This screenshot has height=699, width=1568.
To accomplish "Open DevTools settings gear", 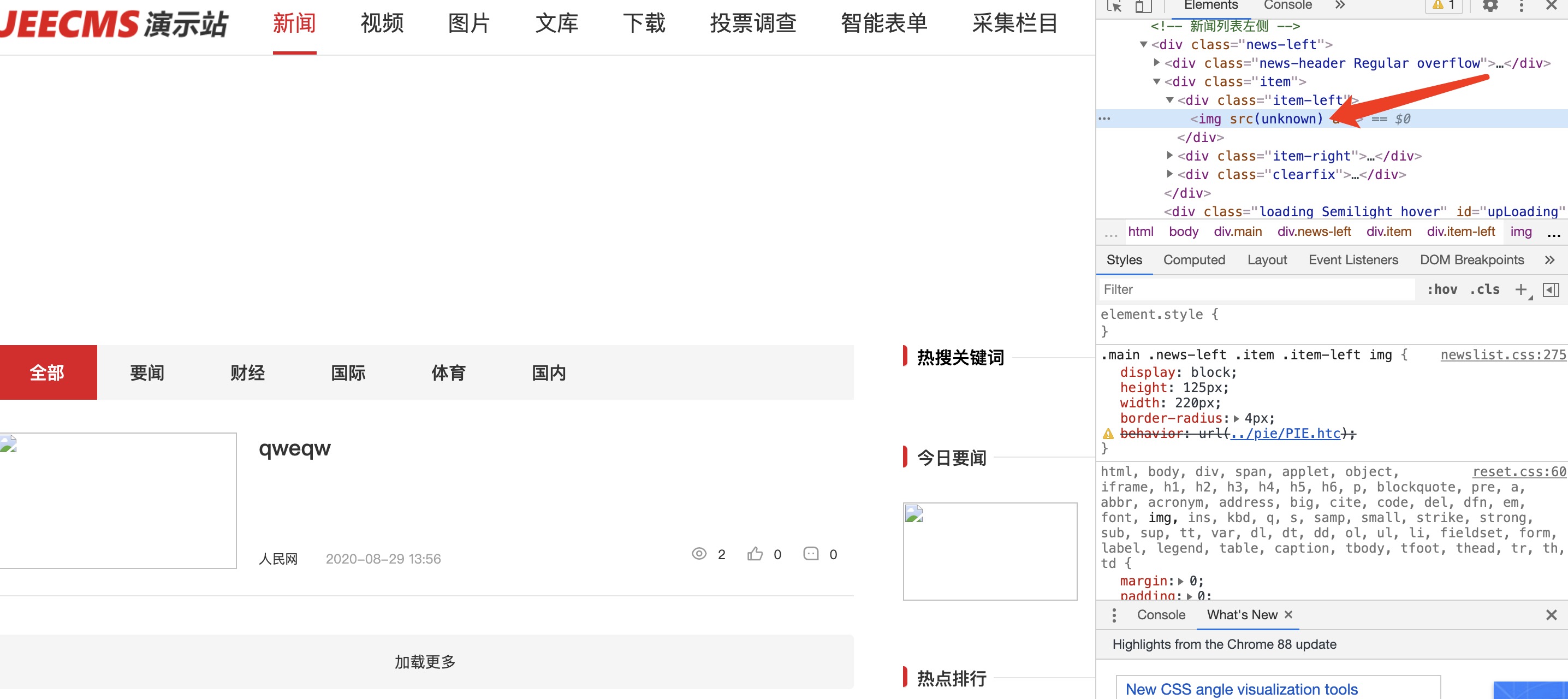I will [1489, 6].
